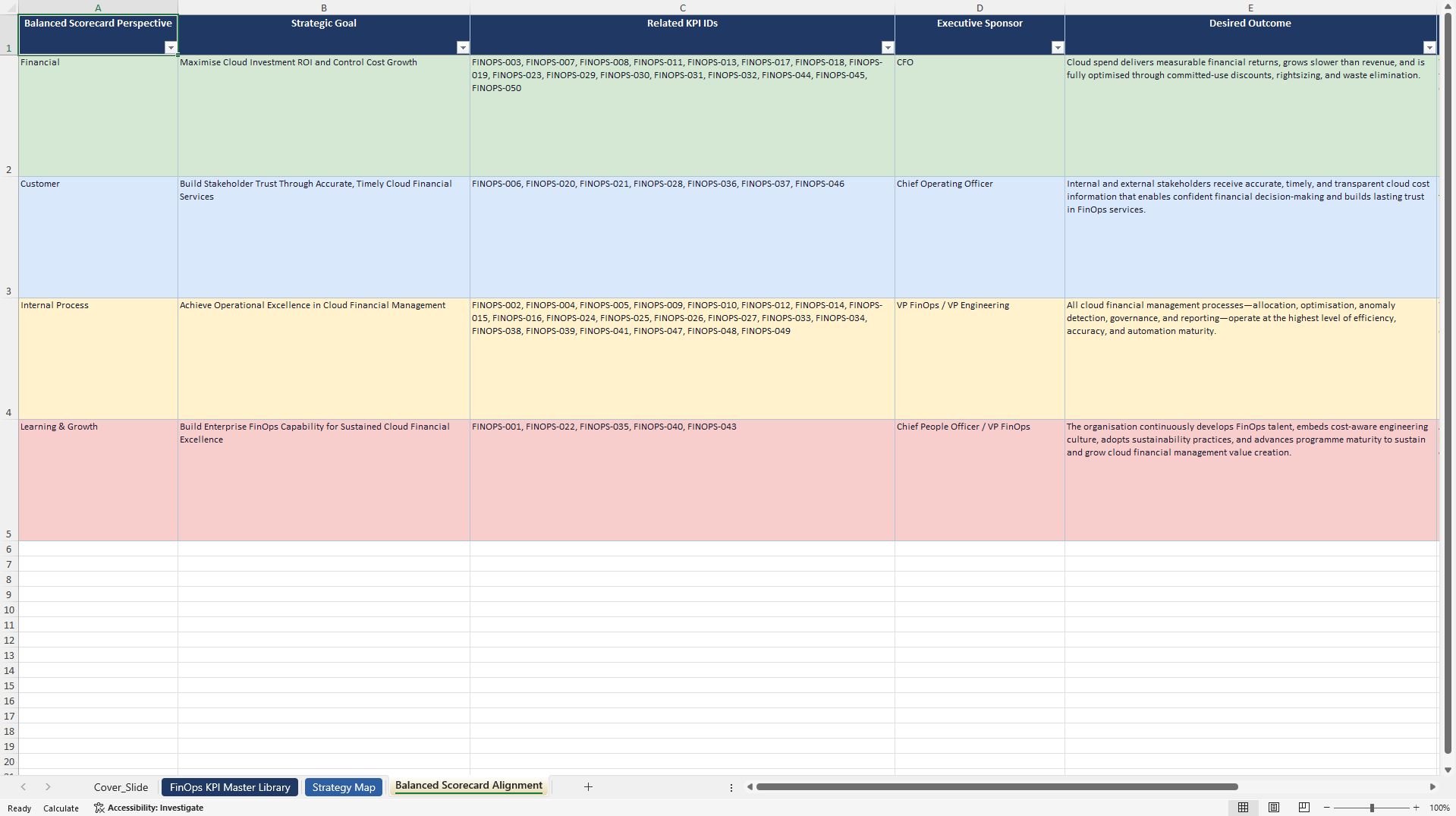Click the vertical scrollbar thumb

coord(1448,383)
